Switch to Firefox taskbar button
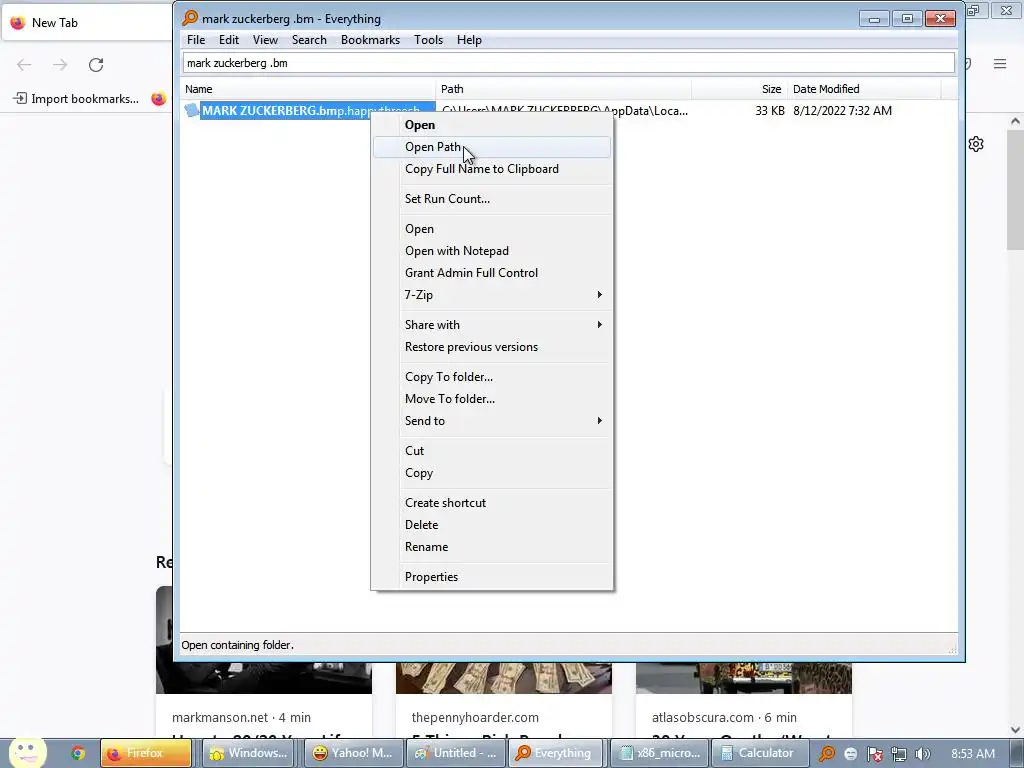 click(146, 754)
